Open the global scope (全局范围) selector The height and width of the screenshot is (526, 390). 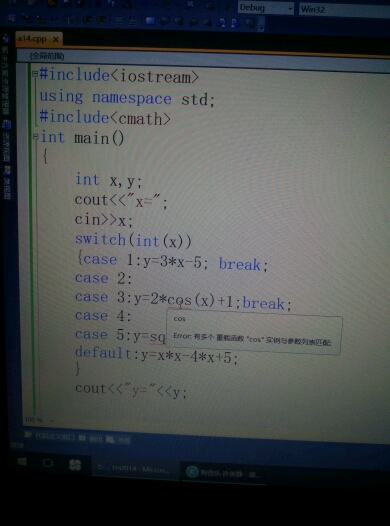tap(47, 56)
